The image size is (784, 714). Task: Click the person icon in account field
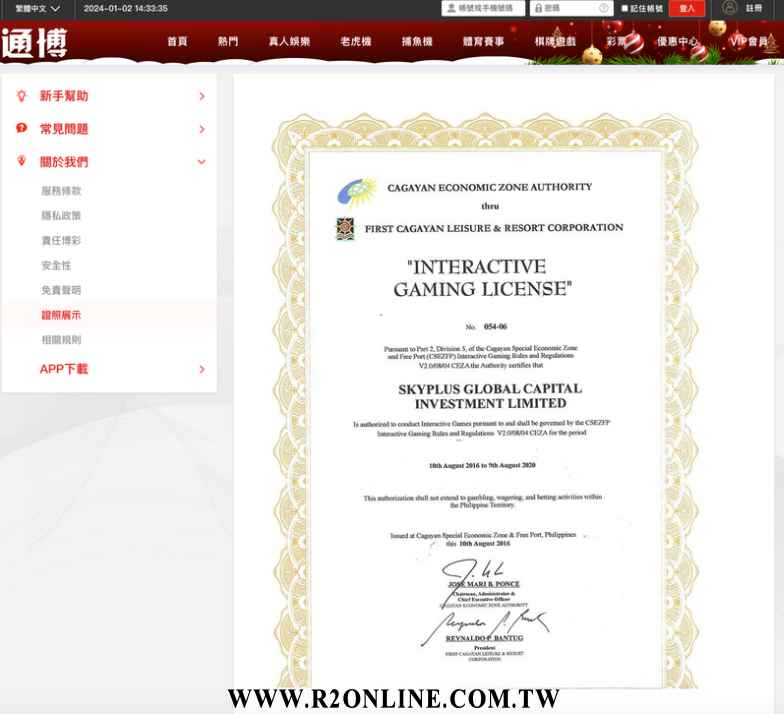coord(451,8)
